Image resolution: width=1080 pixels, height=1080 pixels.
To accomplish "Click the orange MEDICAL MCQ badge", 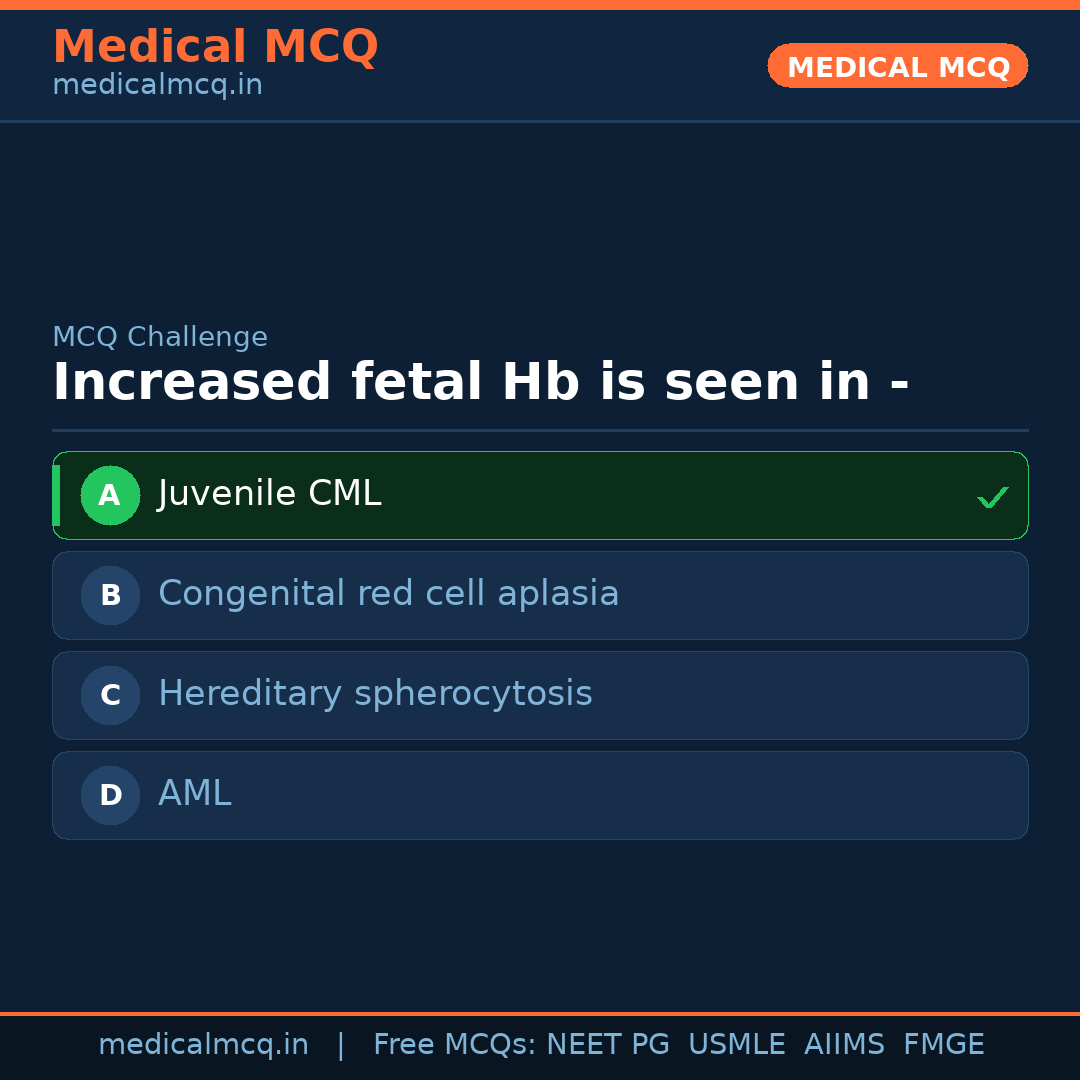I will tap(898, 66).
